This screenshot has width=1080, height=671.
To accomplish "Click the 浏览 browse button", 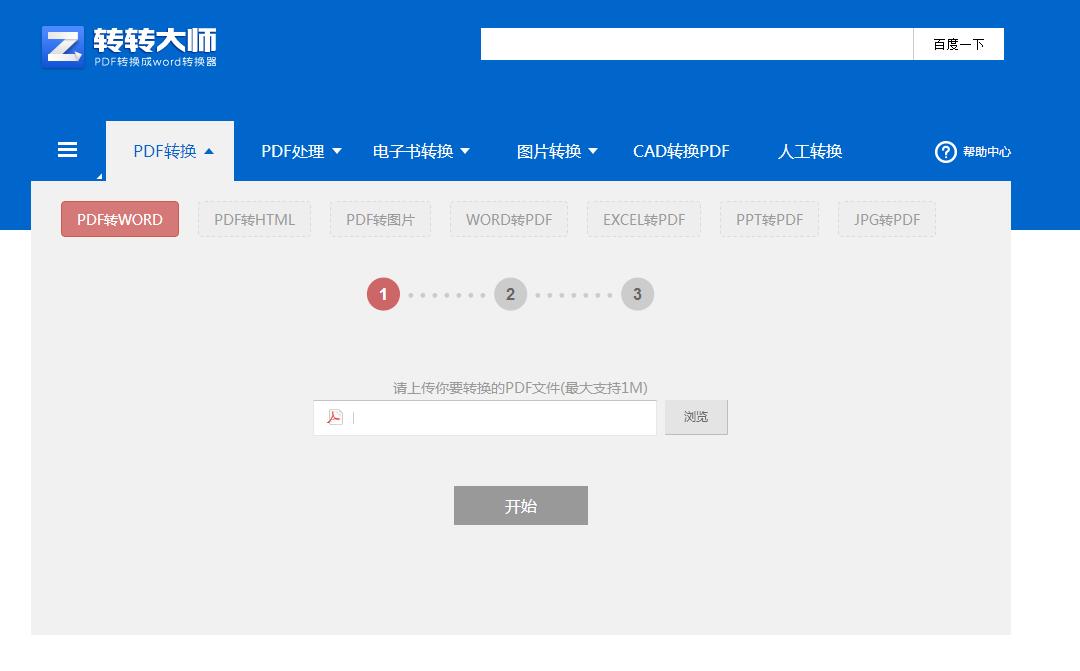I will 696,417.
